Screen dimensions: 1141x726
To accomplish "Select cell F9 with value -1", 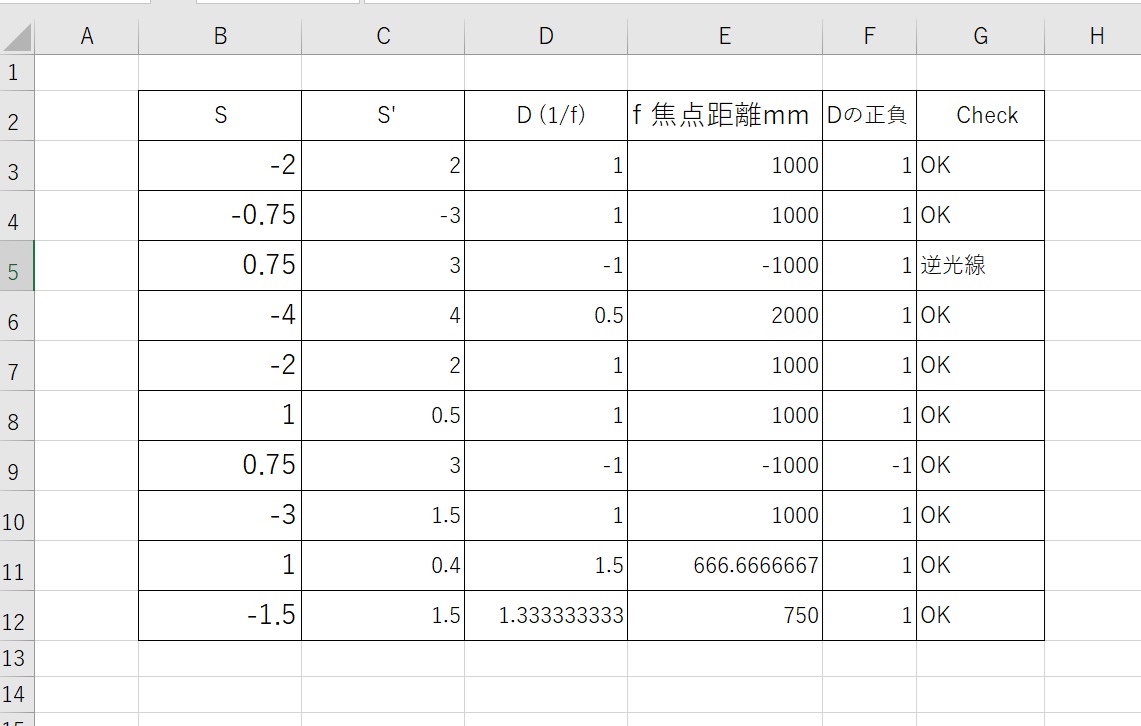I will pos(870,466).
